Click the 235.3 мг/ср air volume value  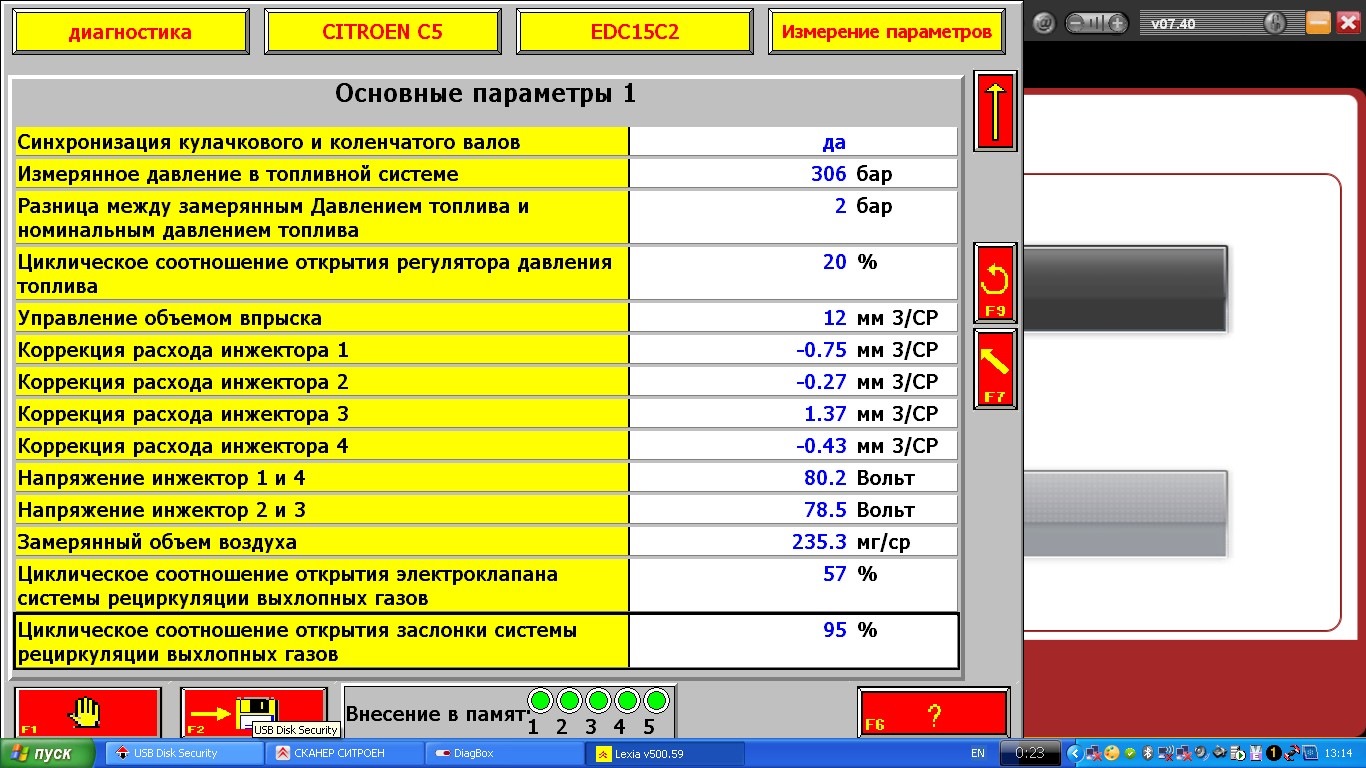pyautogui.click(x=851, y=542)
